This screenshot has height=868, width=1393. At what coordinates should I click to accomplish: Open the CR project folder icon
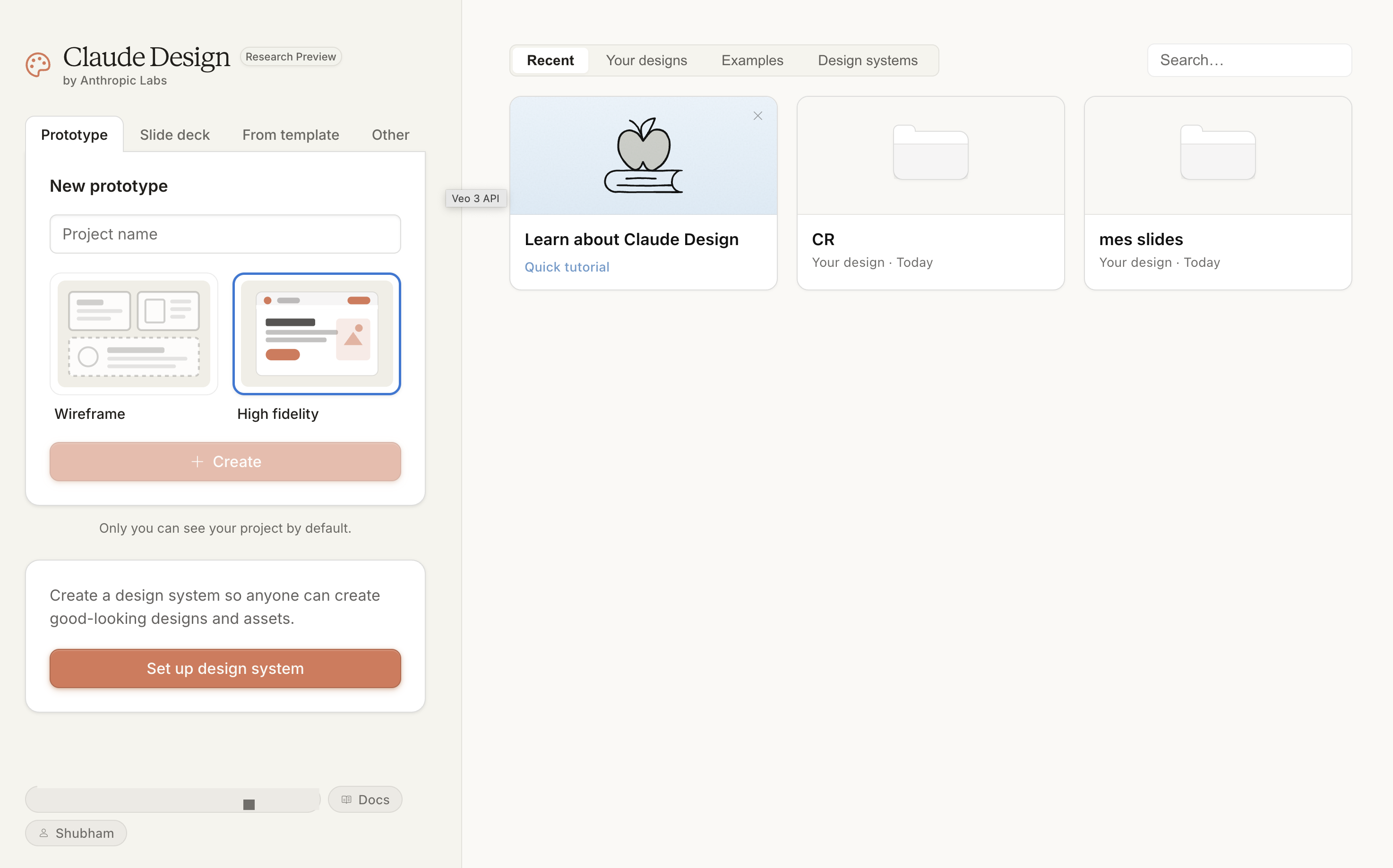pos(930,152)
